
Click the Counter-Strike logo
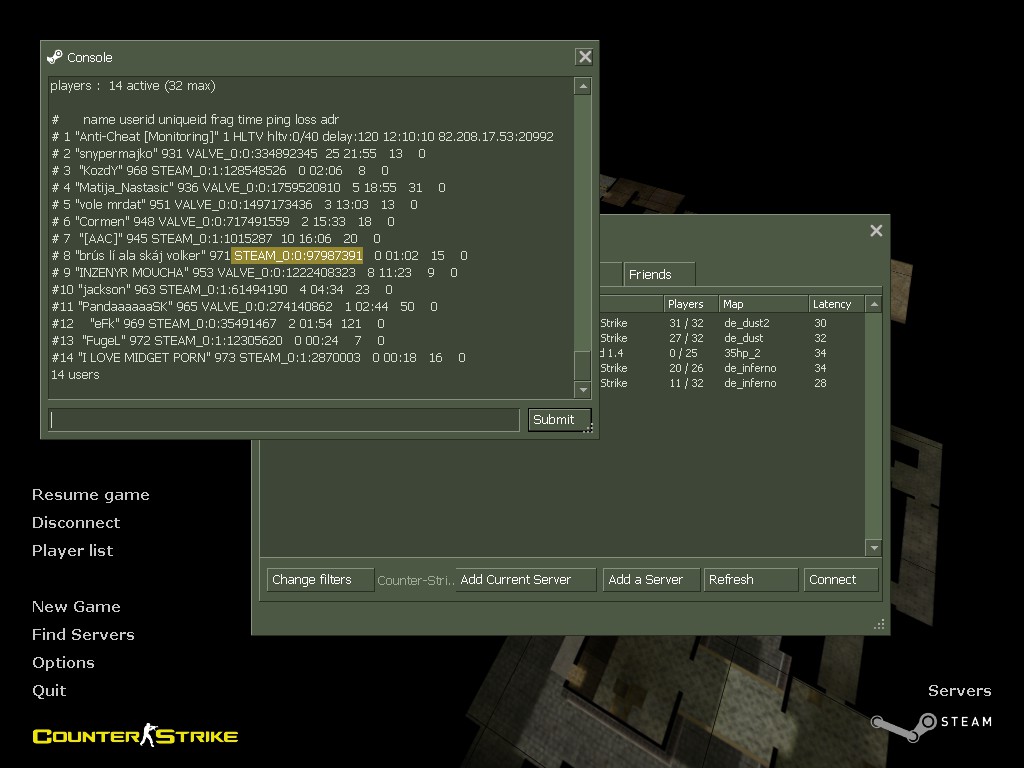[135, 735]
